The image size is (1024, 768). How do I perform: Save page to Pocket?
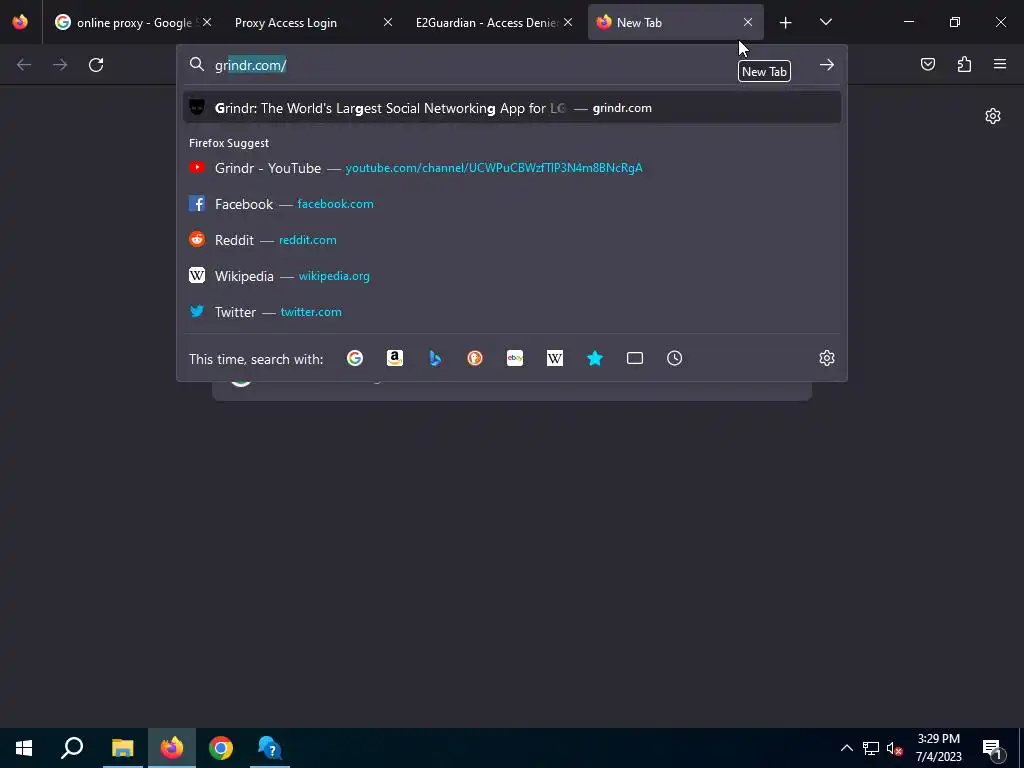[928, 64]
